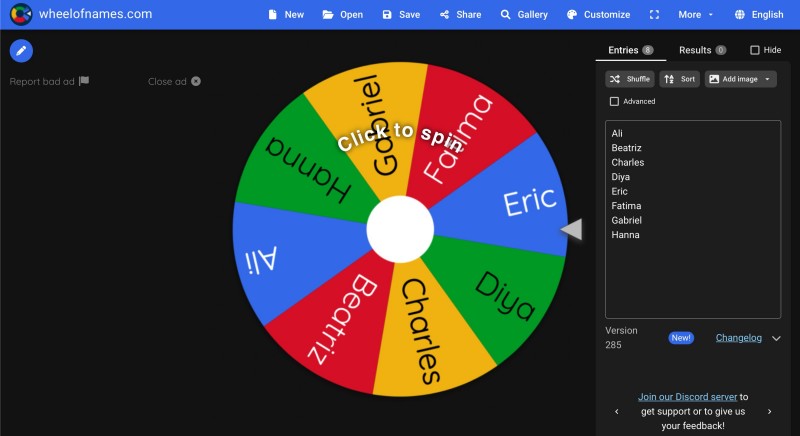
Task: Switch to the Results tab
Action: point(703,50)
